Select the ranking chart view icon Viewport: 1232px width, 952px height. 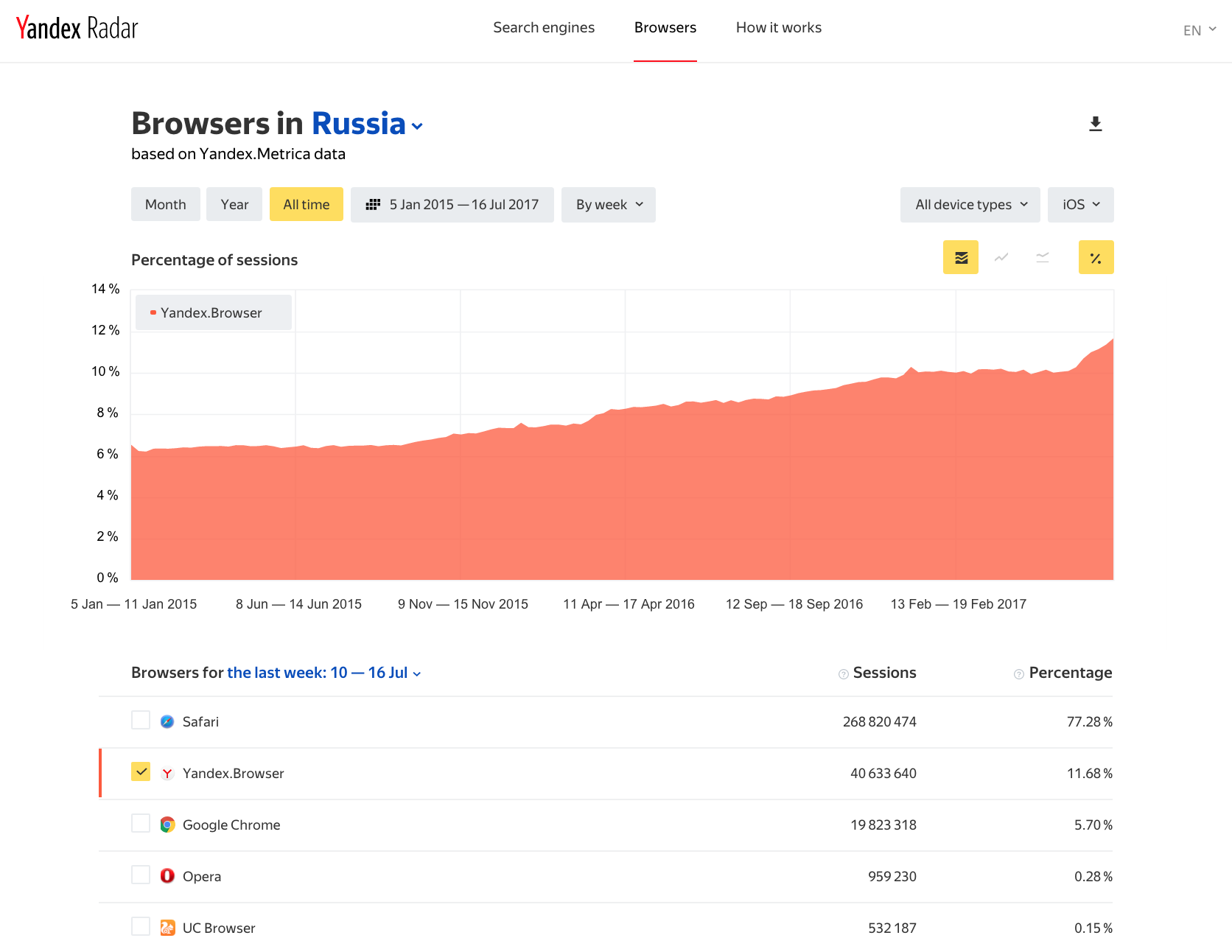pos(1043,257)
